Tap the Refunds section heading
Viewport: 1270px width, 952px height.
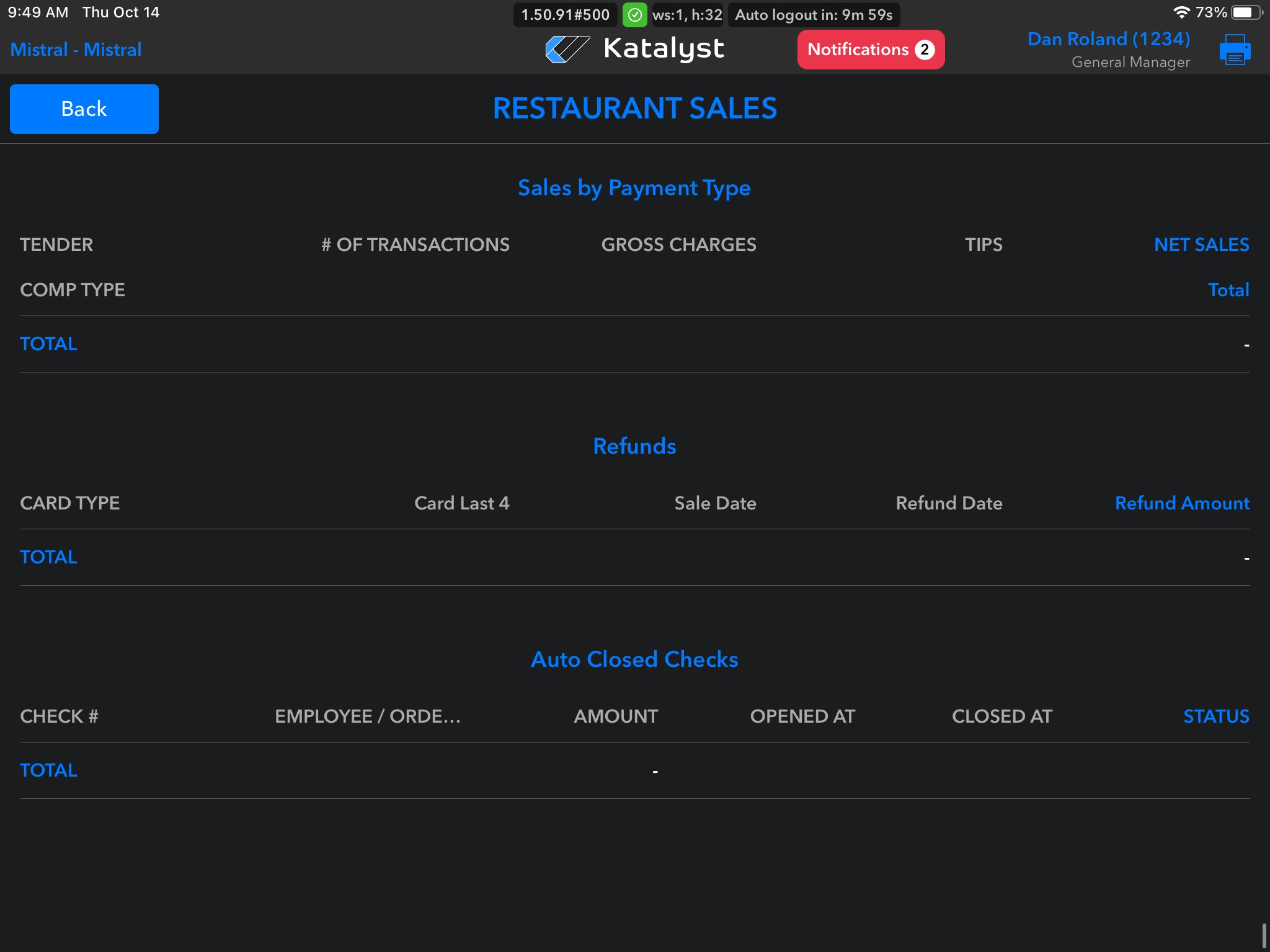tap(634, 446)
